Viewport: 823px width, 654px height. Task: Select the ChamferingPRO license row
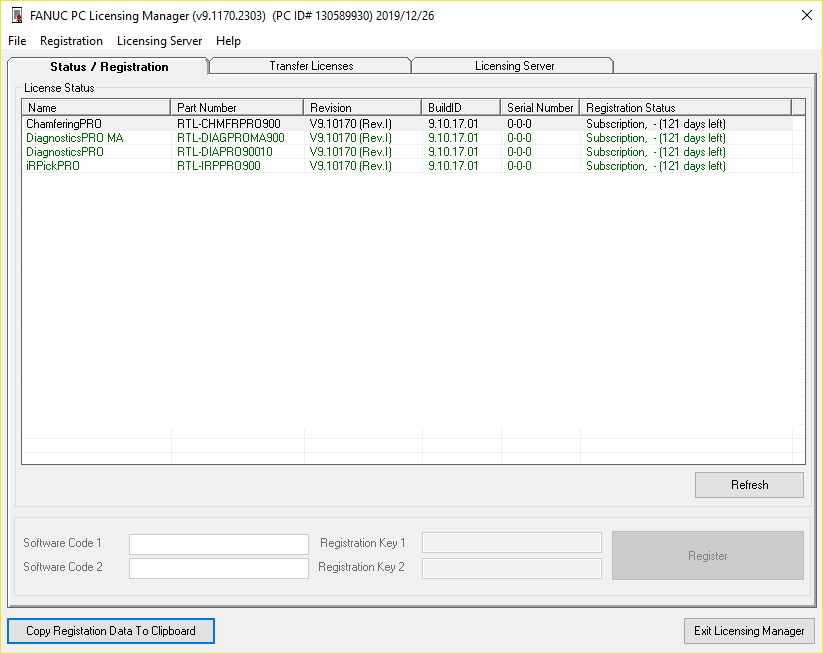tap(407, 124)
